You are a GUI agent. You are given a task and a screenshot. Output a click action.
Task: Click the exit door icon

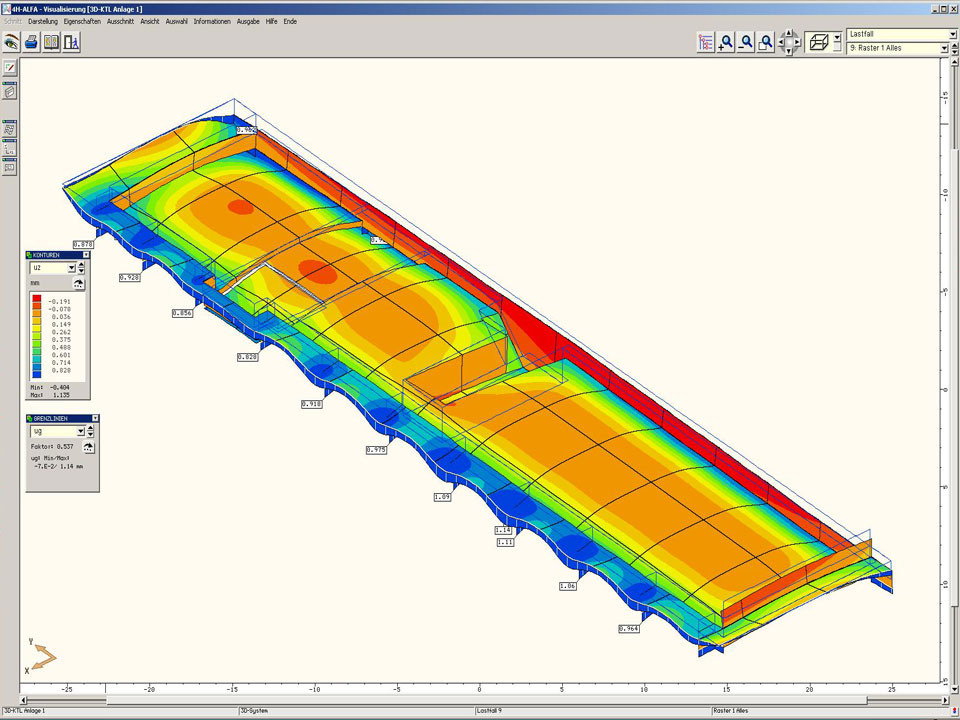tap(71, 42)
